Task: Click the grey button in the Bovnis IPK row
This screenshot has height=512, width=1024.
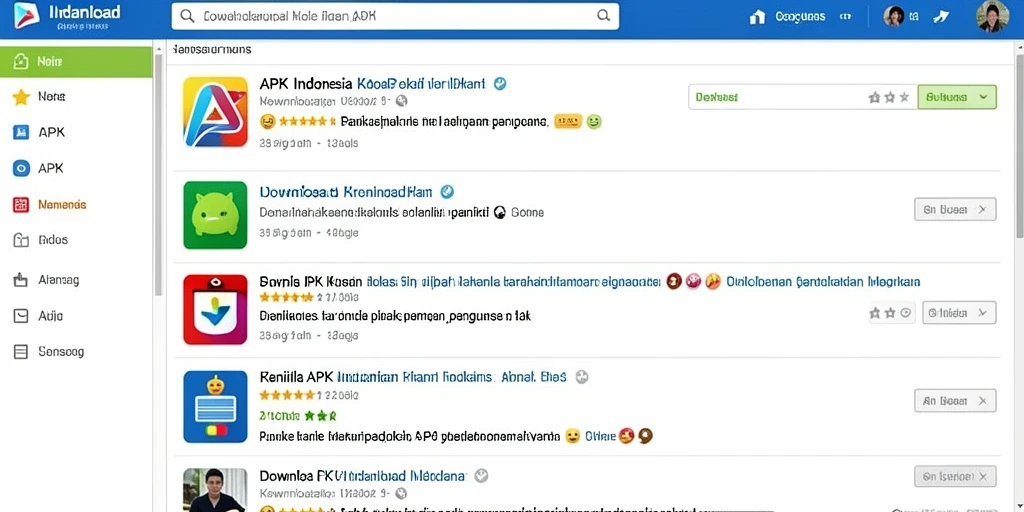Action: coord(959,313)
